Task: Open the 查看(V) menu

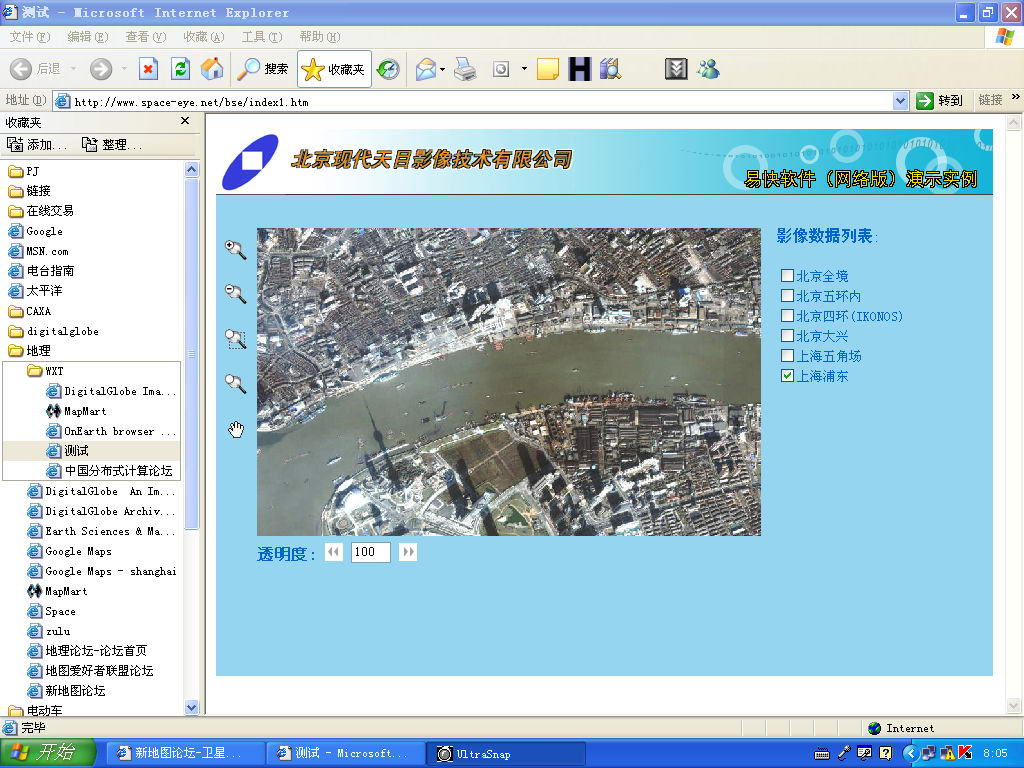Action: tap(145, 37)
